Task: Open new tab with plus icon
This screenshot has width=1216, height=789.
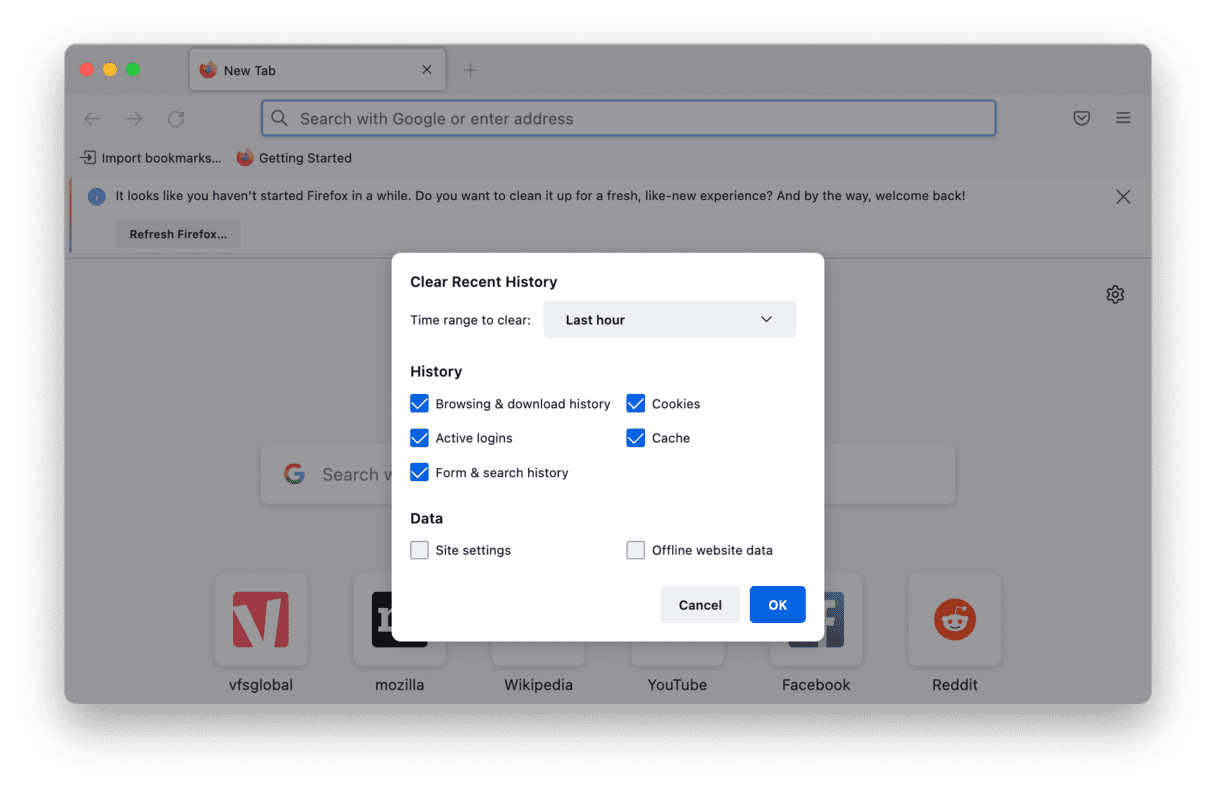Action: 470,70
